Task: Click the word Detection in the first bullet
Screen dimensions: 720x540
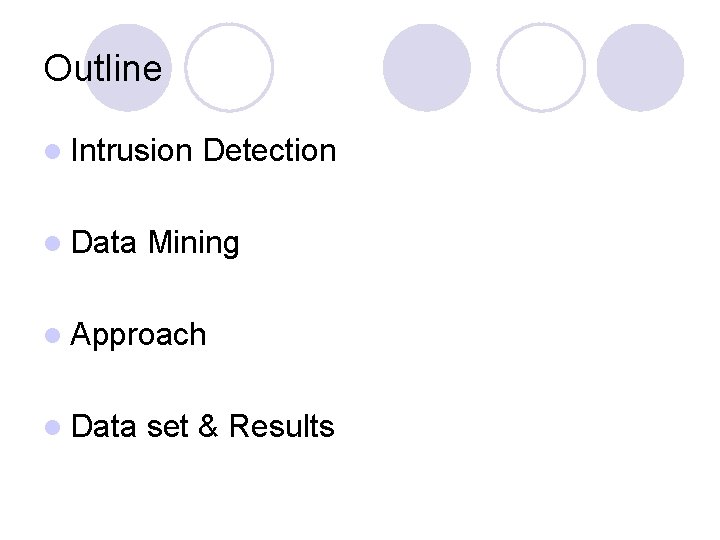Action: pos(270,150)
